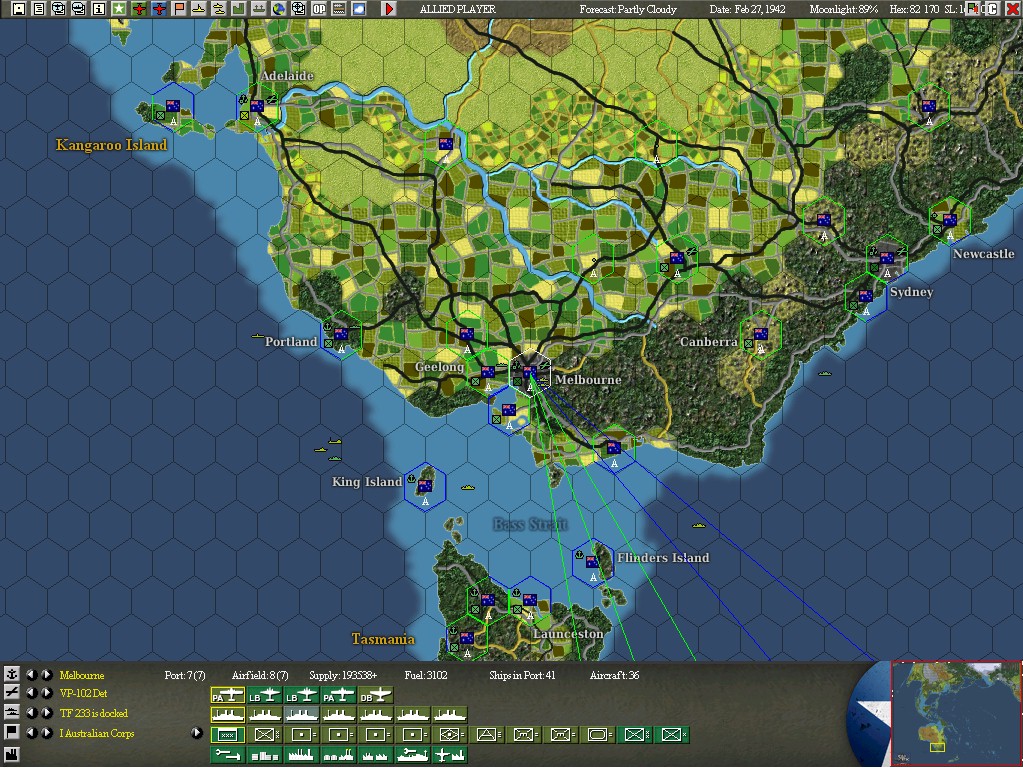Image resolution: width=1023 pixels, height=771 pixels.
Task: Open the save game disk icon
Action: click(19, 9)
